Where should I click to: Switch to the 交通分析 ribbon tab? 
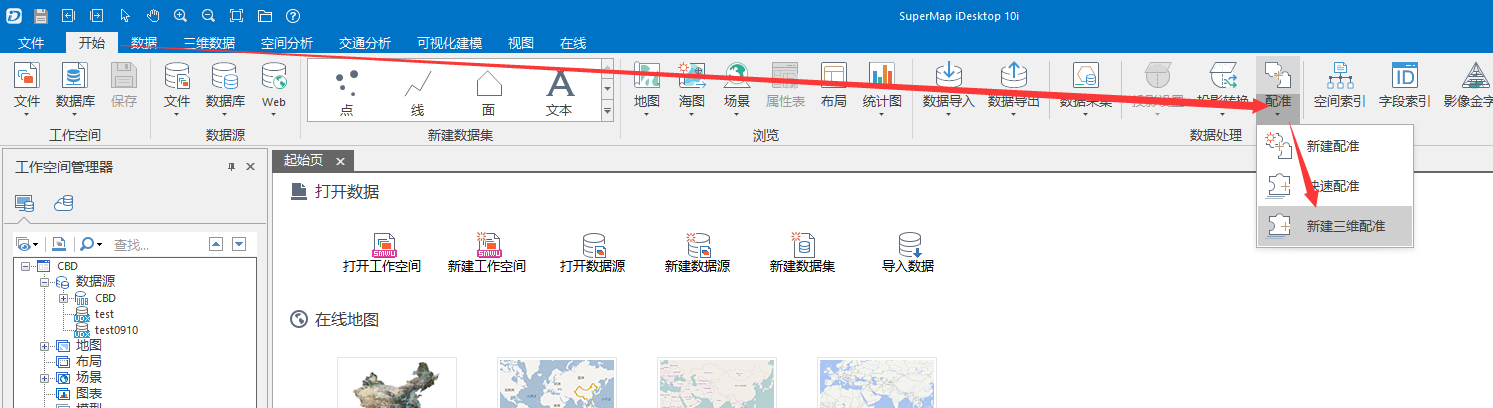click(x=365, y=43)
